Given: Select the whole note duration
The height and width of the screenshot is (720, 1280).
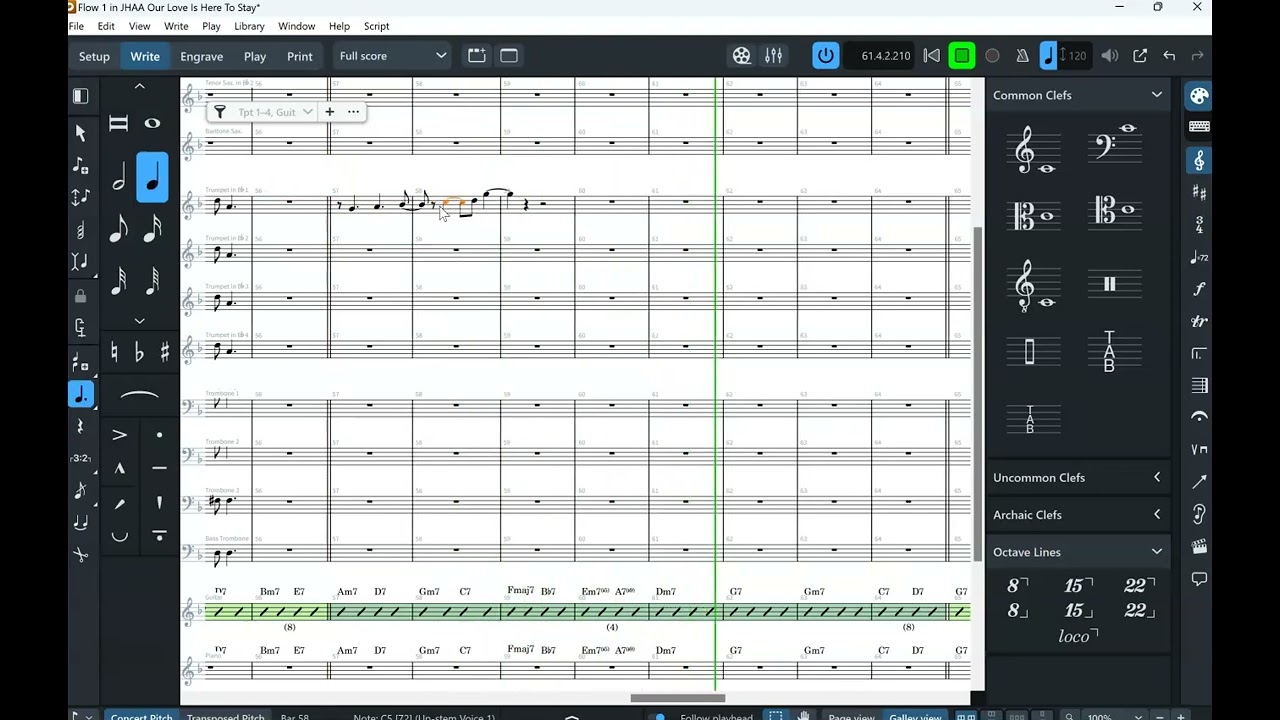Looking at the screenshot, I should pos(152,123).
